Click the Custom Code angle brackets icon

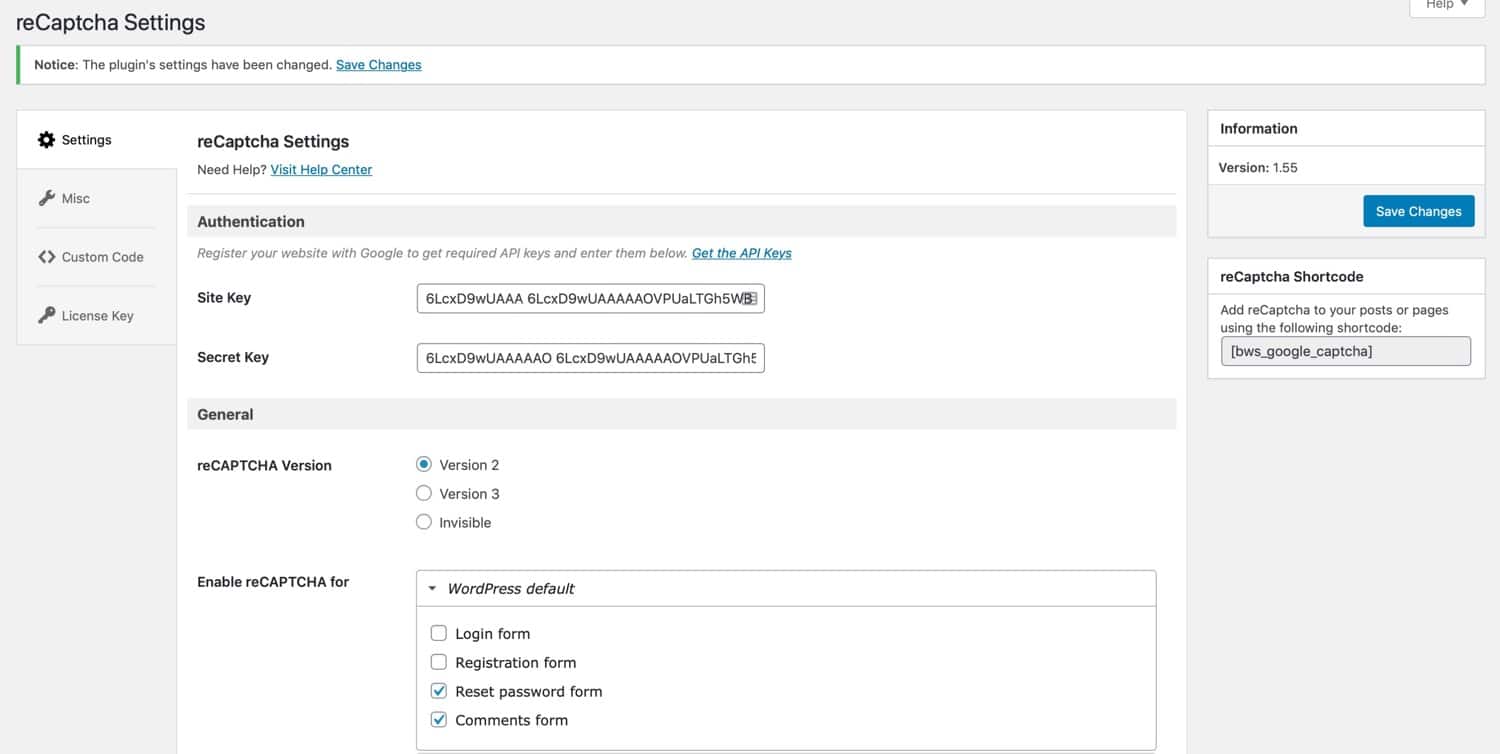[46, 256]
